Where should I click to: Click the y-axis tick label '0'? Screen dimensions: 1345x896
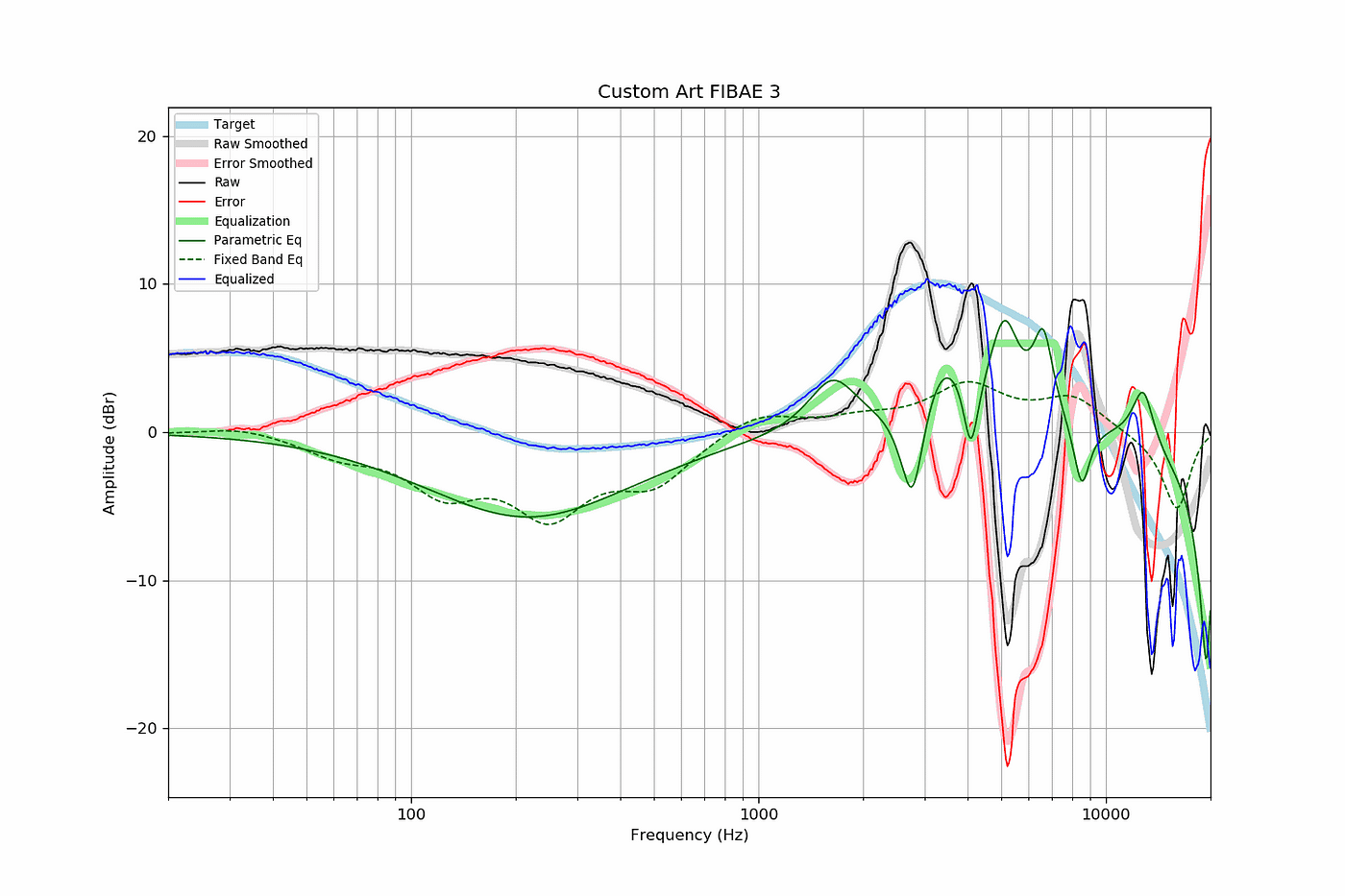tap(152, 432)
